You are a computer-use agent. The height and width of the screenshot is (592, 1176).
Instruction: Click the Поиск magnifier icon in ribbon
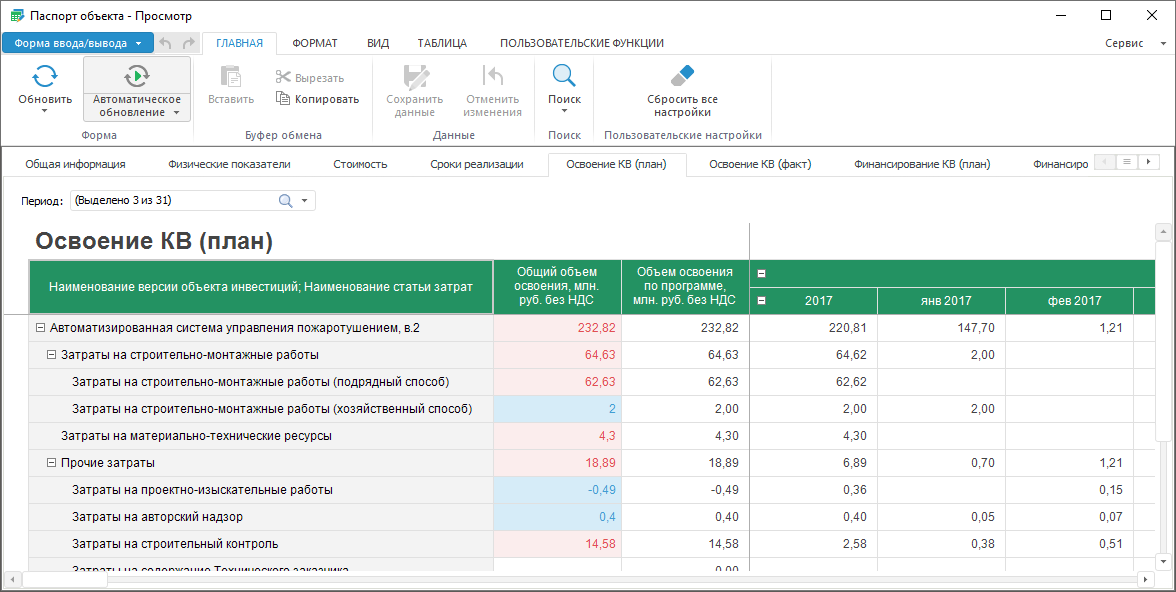[564, 76]
